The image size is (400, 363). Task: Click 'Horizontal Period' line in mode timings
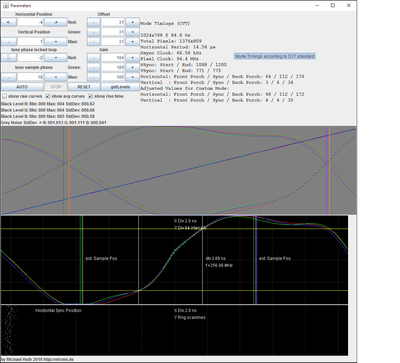pyautogui.click(x=178, y=47)
